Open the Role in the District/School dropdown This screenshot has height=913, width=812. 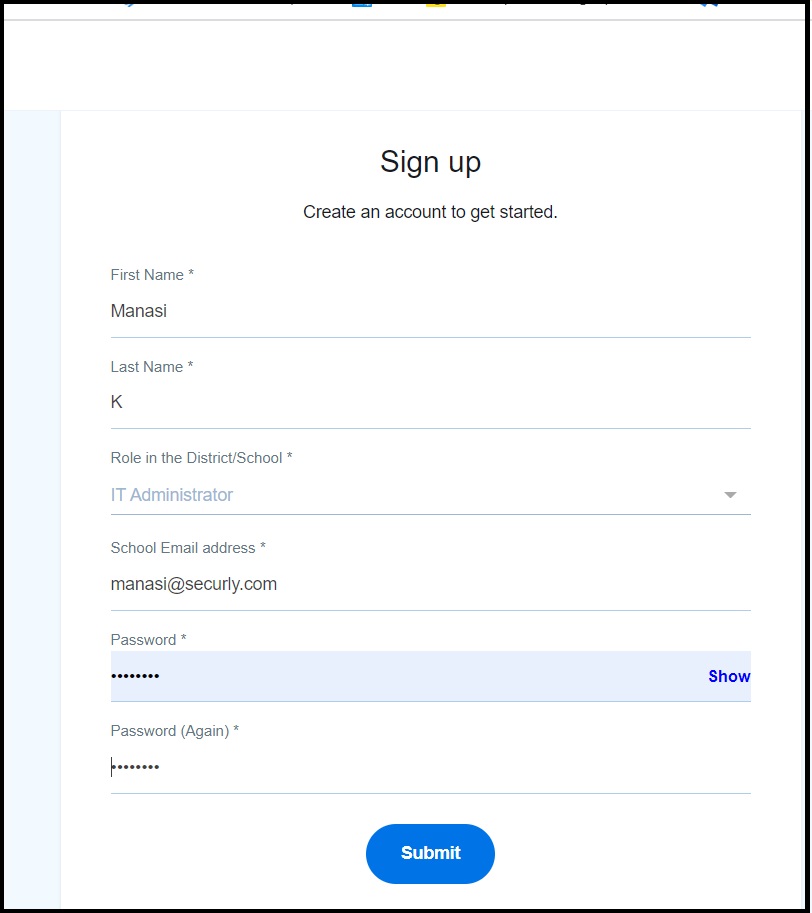point(430,495)
